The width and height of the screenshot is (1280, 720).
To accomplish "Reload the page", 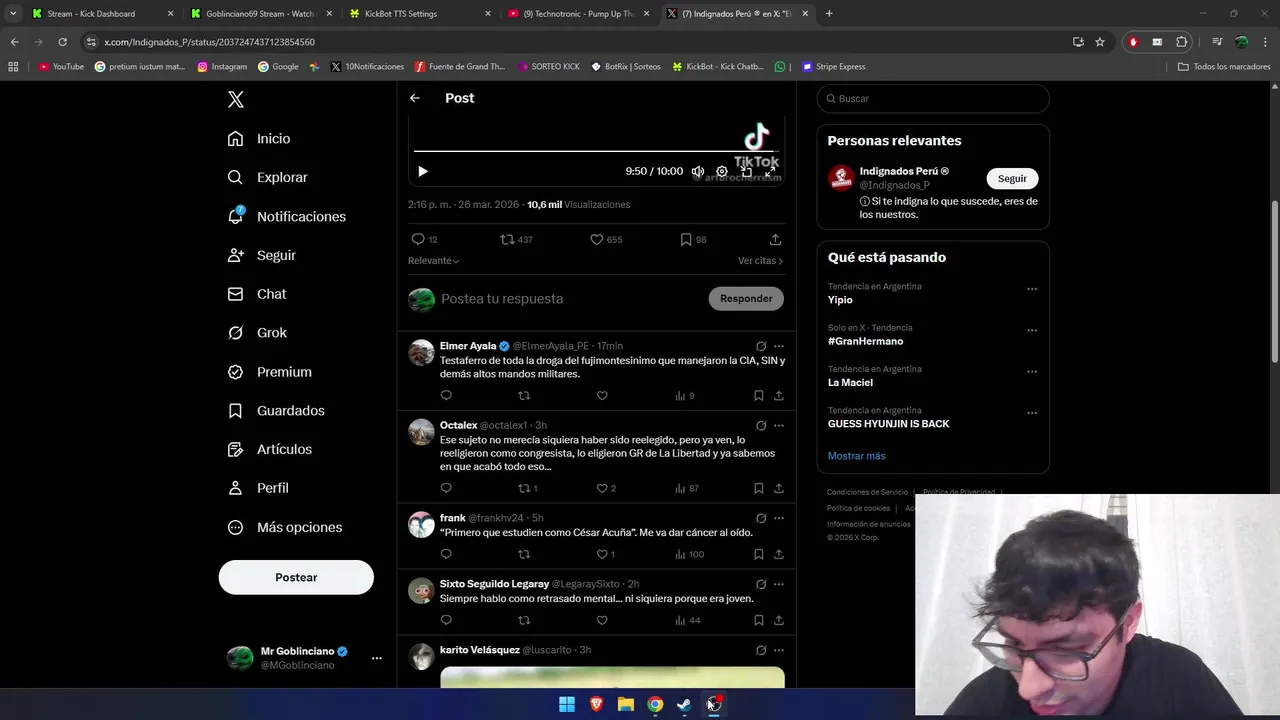I will (62, 42).
